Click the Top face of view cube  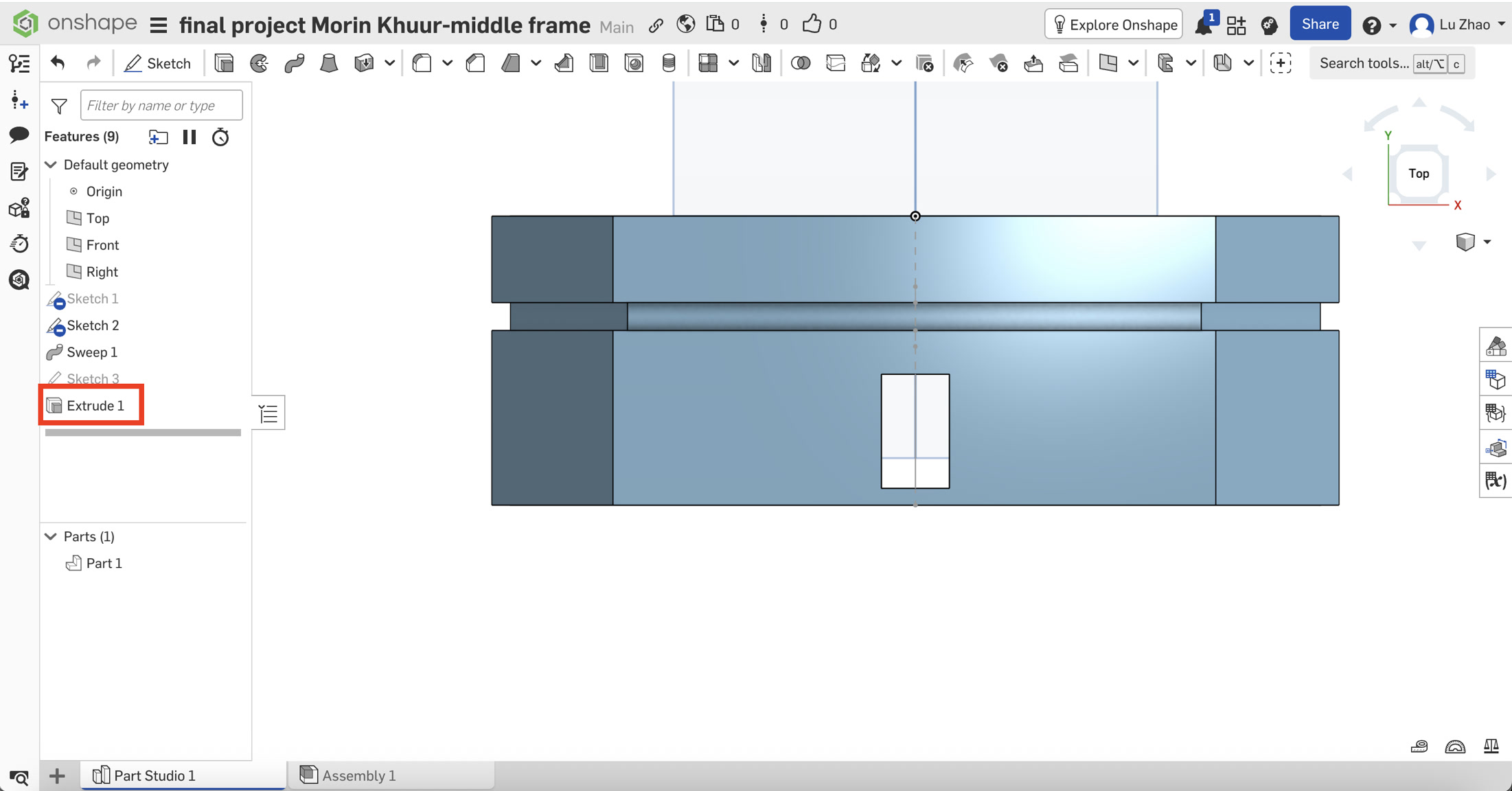1419,174
